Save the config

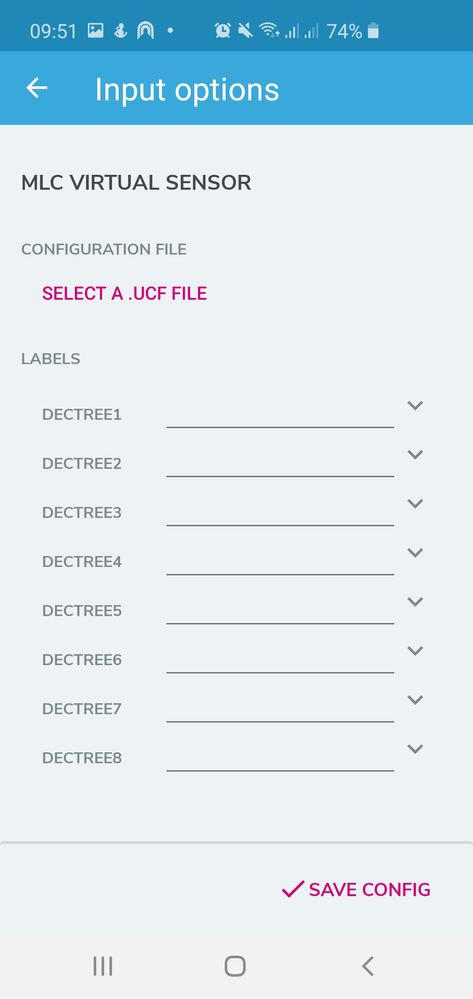(x=356, y=889)
